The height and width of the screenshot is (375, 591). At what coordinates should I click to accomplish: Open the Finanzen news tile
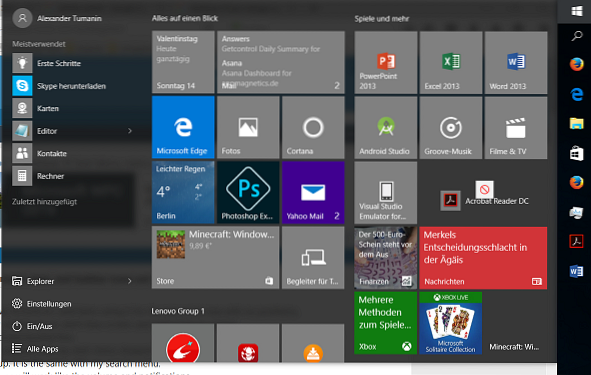(x=386, y=258)
